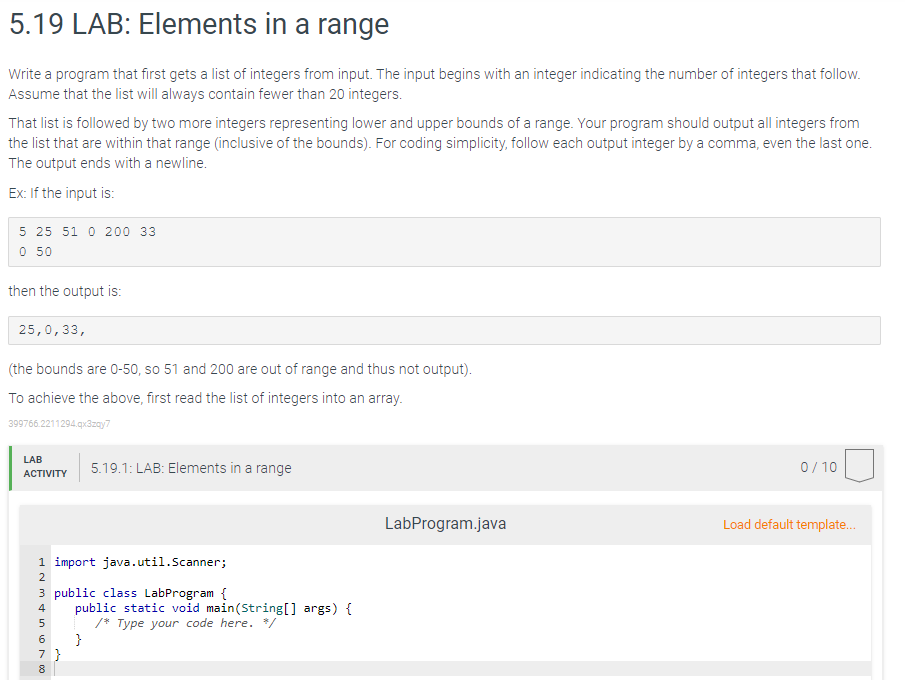905x680 pixels.
Task: Click the 'To achieve the above' sentence
Action: click(x=205, y=398)
